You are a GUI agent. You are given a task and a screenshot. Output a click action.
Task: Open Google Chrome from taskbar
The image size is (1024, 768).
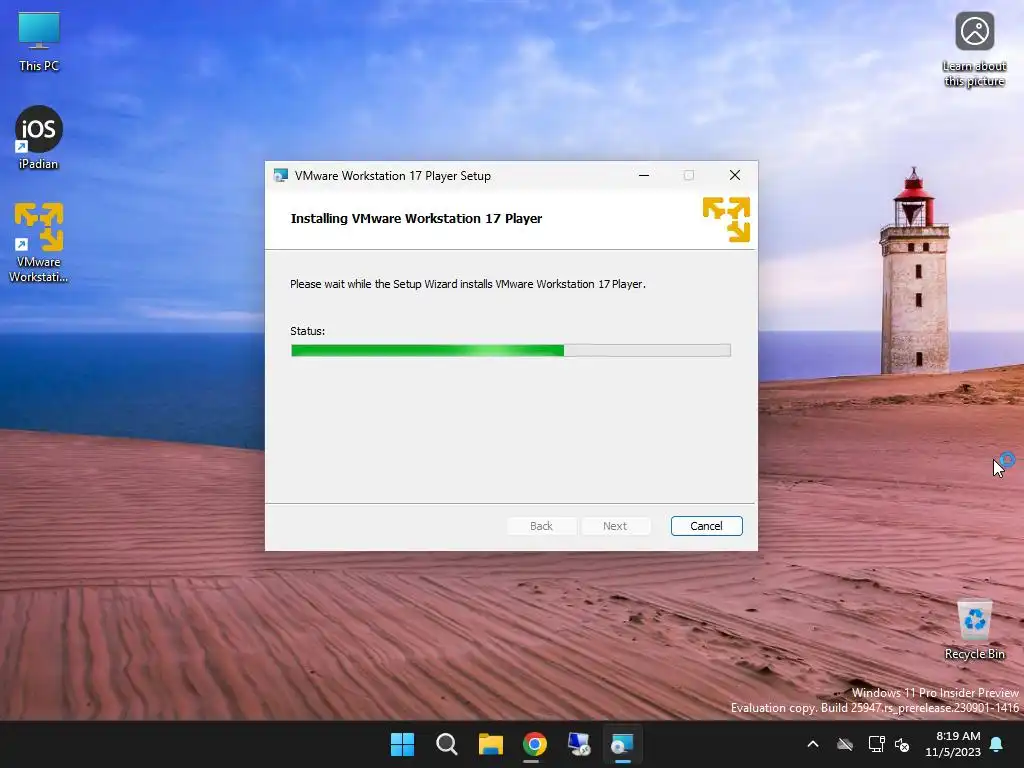(534, 744)
